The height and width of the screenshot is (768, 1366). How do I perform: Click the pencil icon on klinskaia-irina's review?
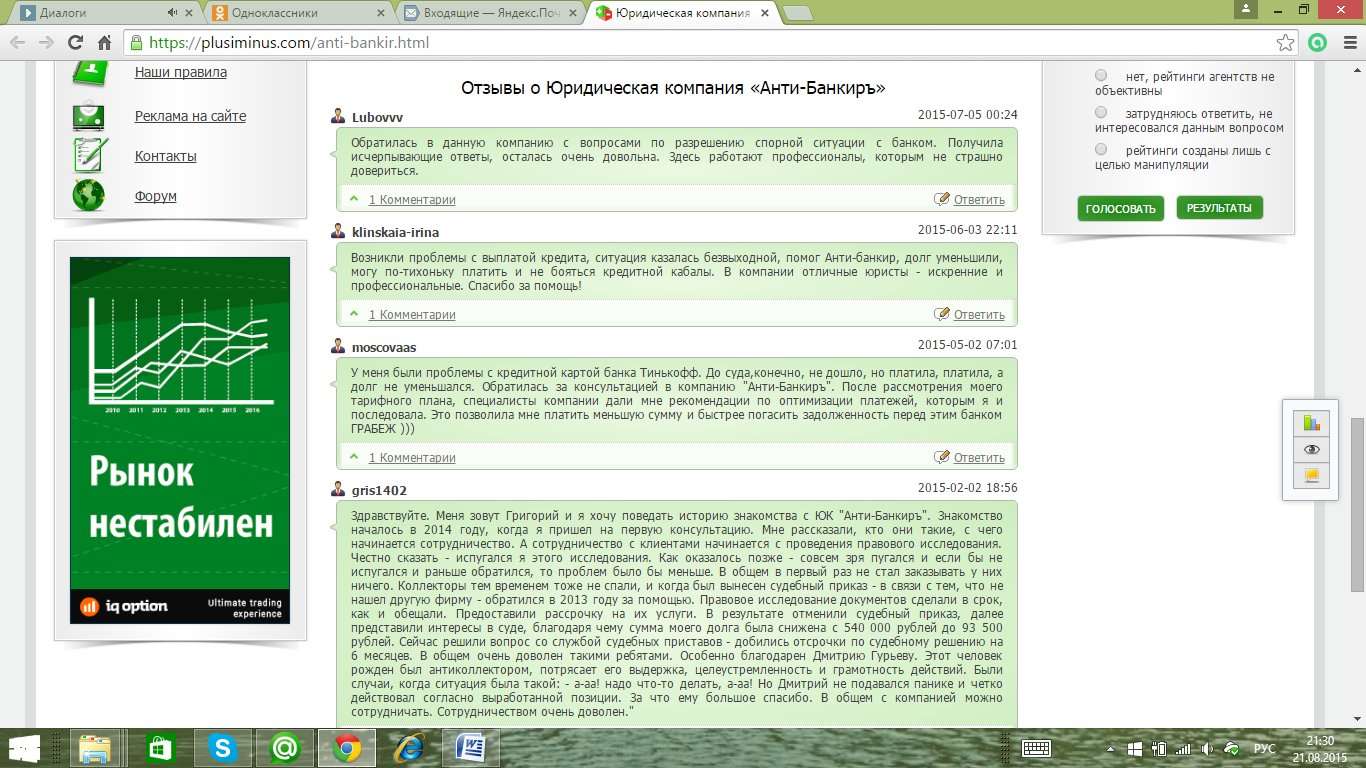pos(941,314)
